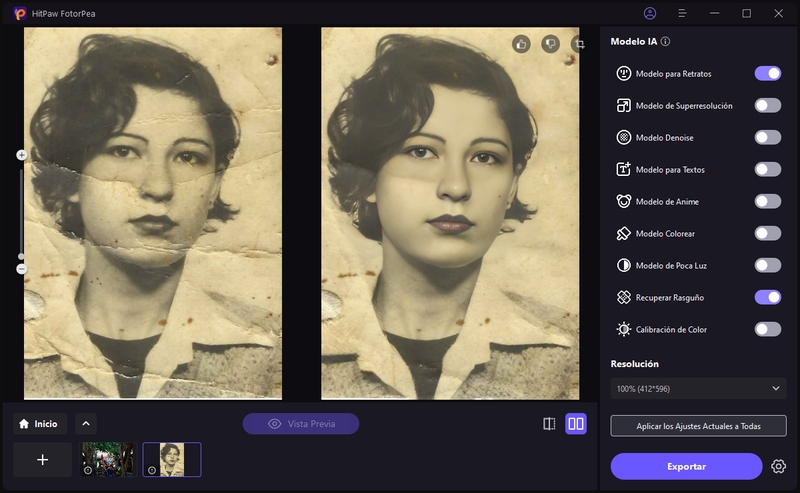This screenshot has height=493, width=800.
Task: Click Aplicar los Ajustes Actuales a Todas
Action: click(x=698, y=426)
